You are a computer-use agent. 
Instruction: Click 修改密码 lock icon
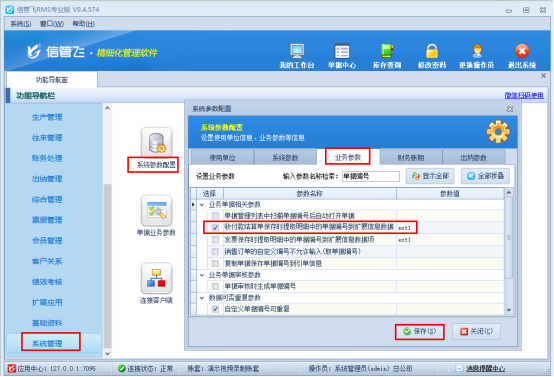432,51
